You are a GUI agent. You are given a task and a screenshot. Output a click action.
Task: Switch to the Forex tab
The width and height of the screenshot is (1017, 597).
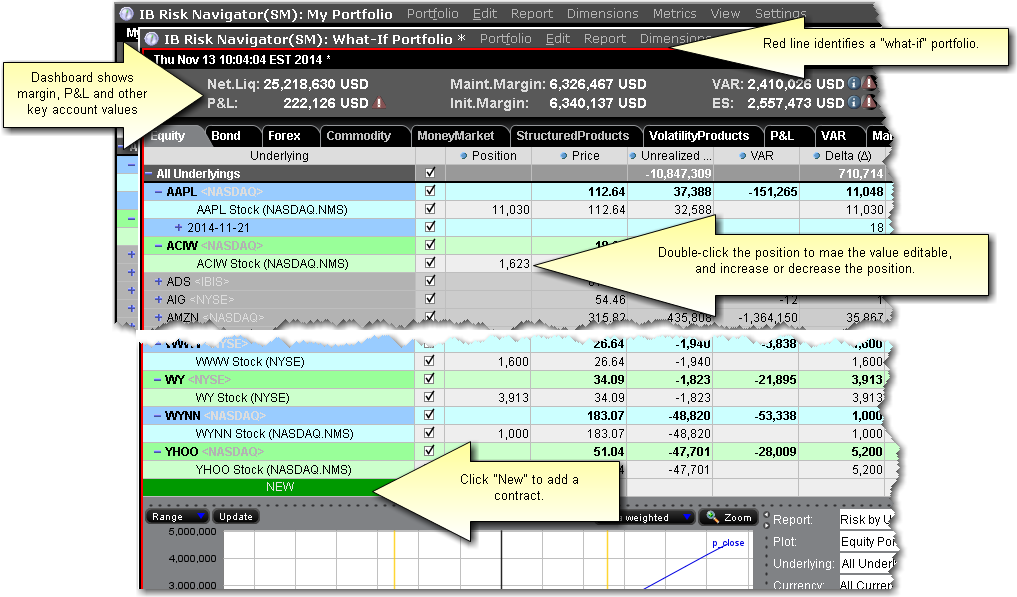pyautogui.click(x=284, y=136)
